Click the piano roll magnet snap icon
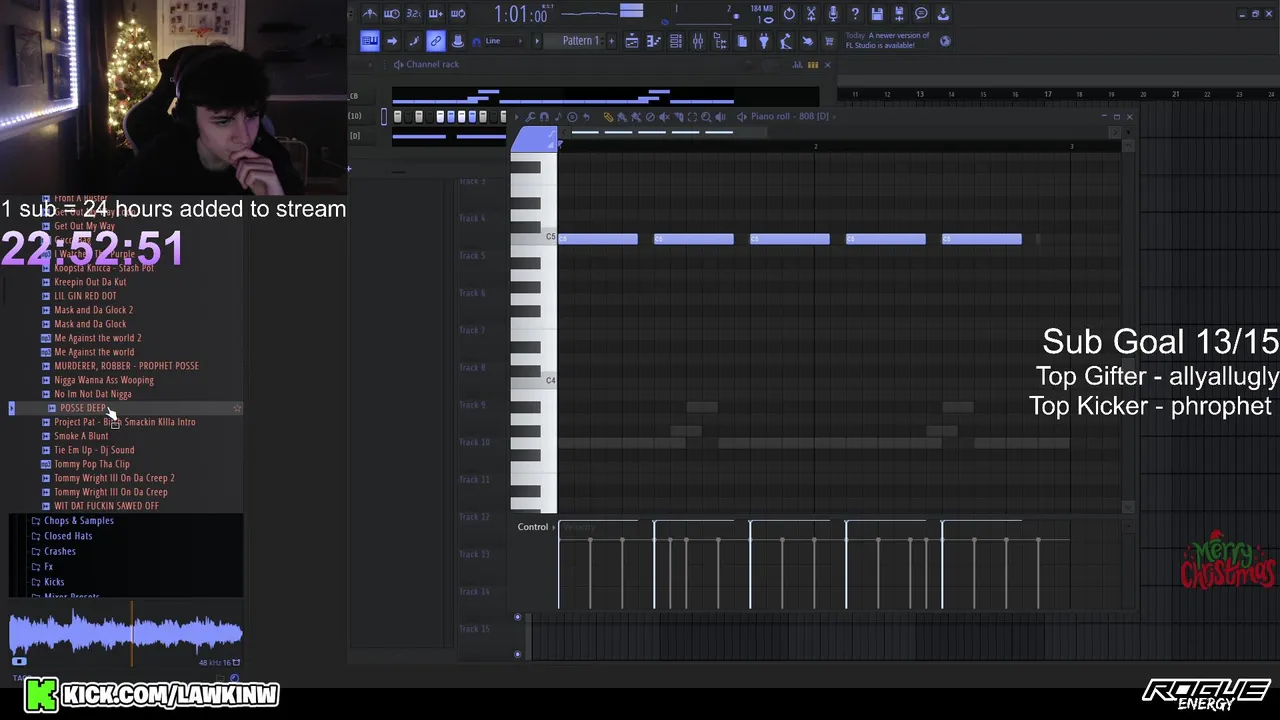 click(x=544, y=117)
